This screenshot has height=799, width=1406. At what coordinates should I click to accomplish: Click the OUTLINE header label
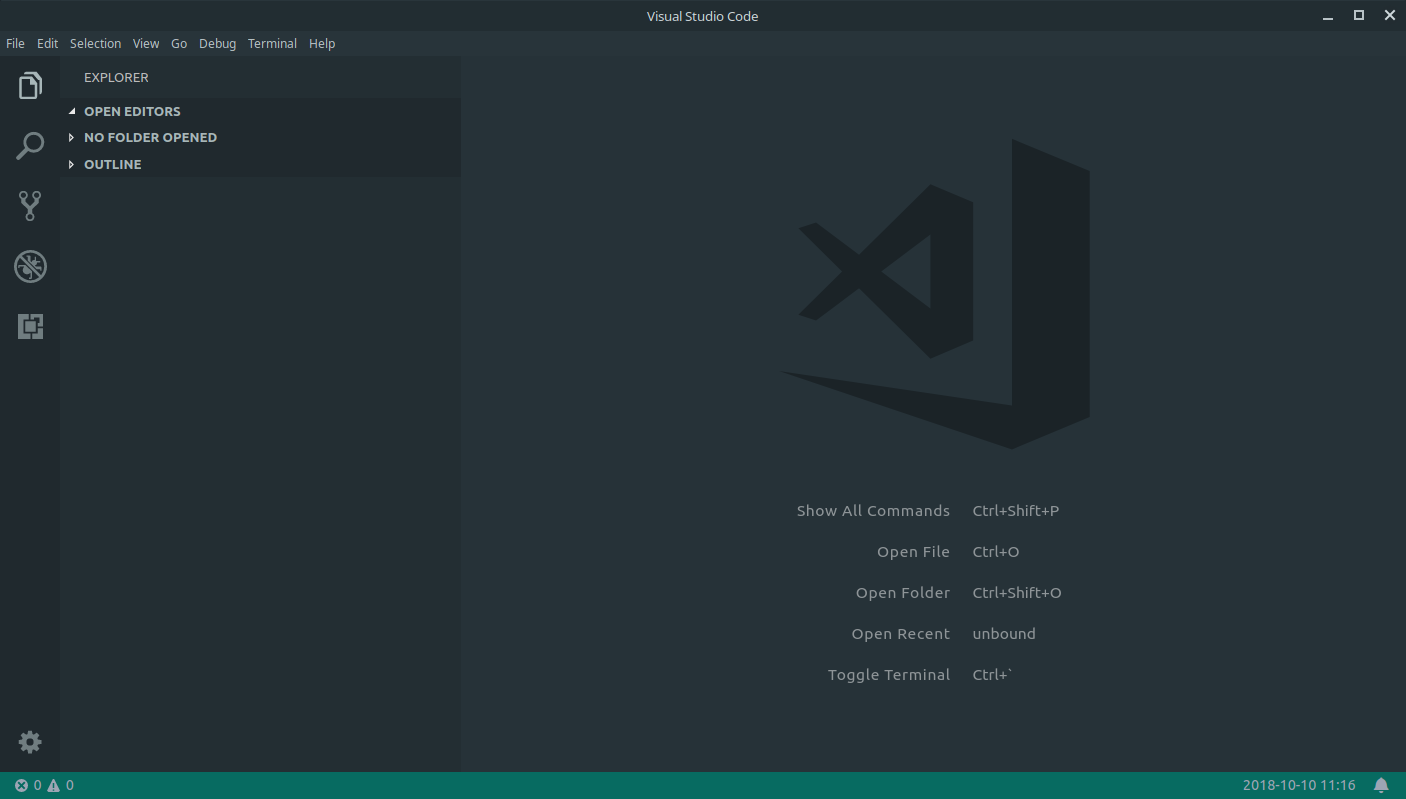[113, 164]
